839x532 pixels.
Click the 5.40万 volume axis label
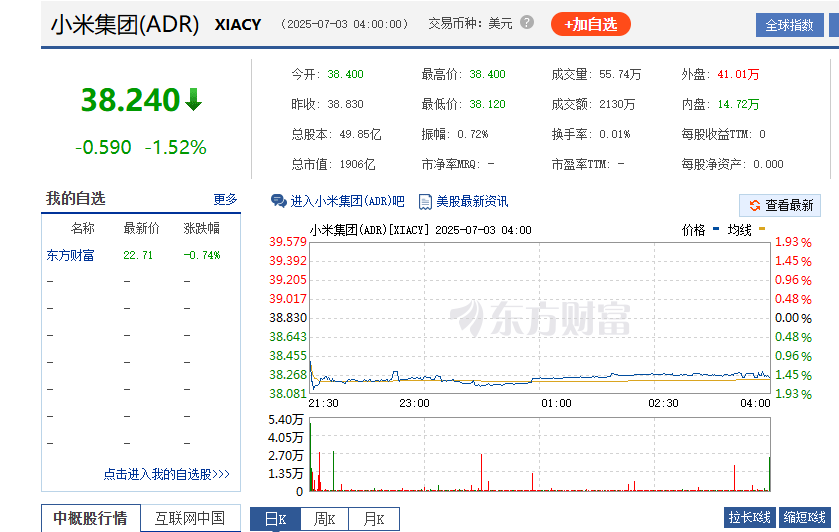pyautogui.click(x=286, y=420)
